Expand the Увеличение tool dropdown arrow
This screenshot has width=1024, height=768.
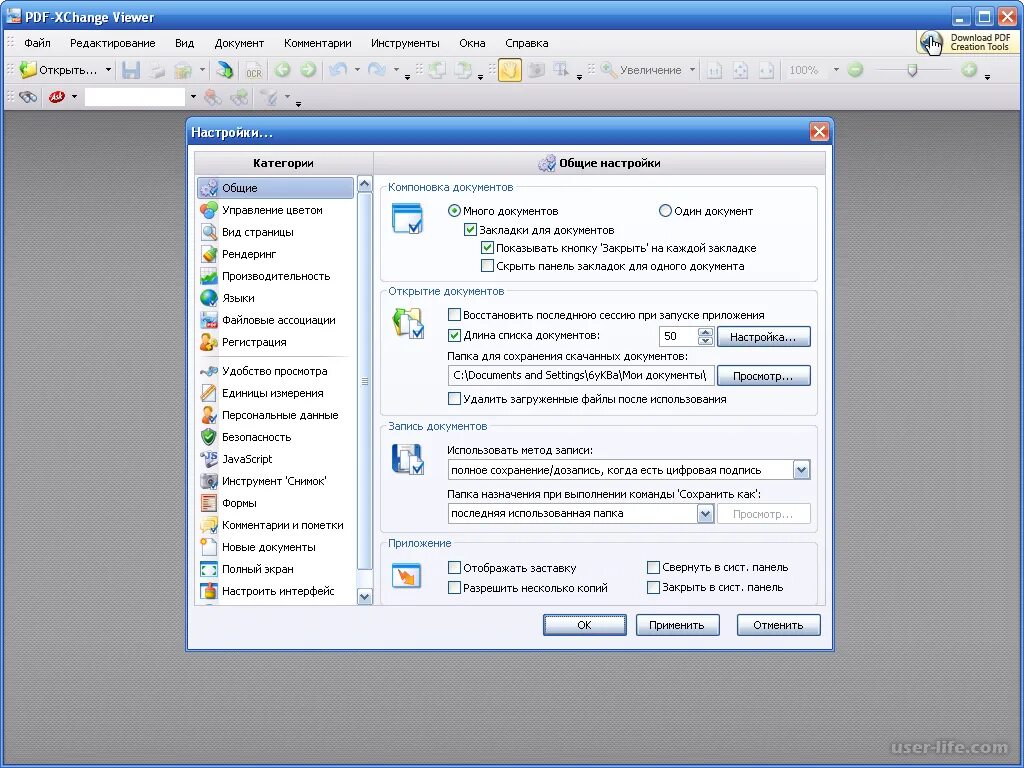(692, 70)
